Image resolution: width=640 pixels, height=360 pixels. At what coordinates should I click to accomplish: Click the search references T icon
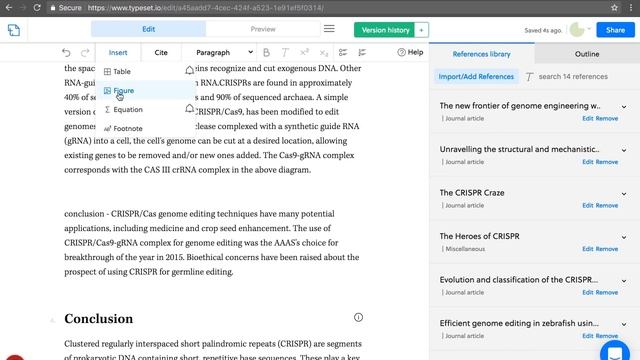(529, 77)
